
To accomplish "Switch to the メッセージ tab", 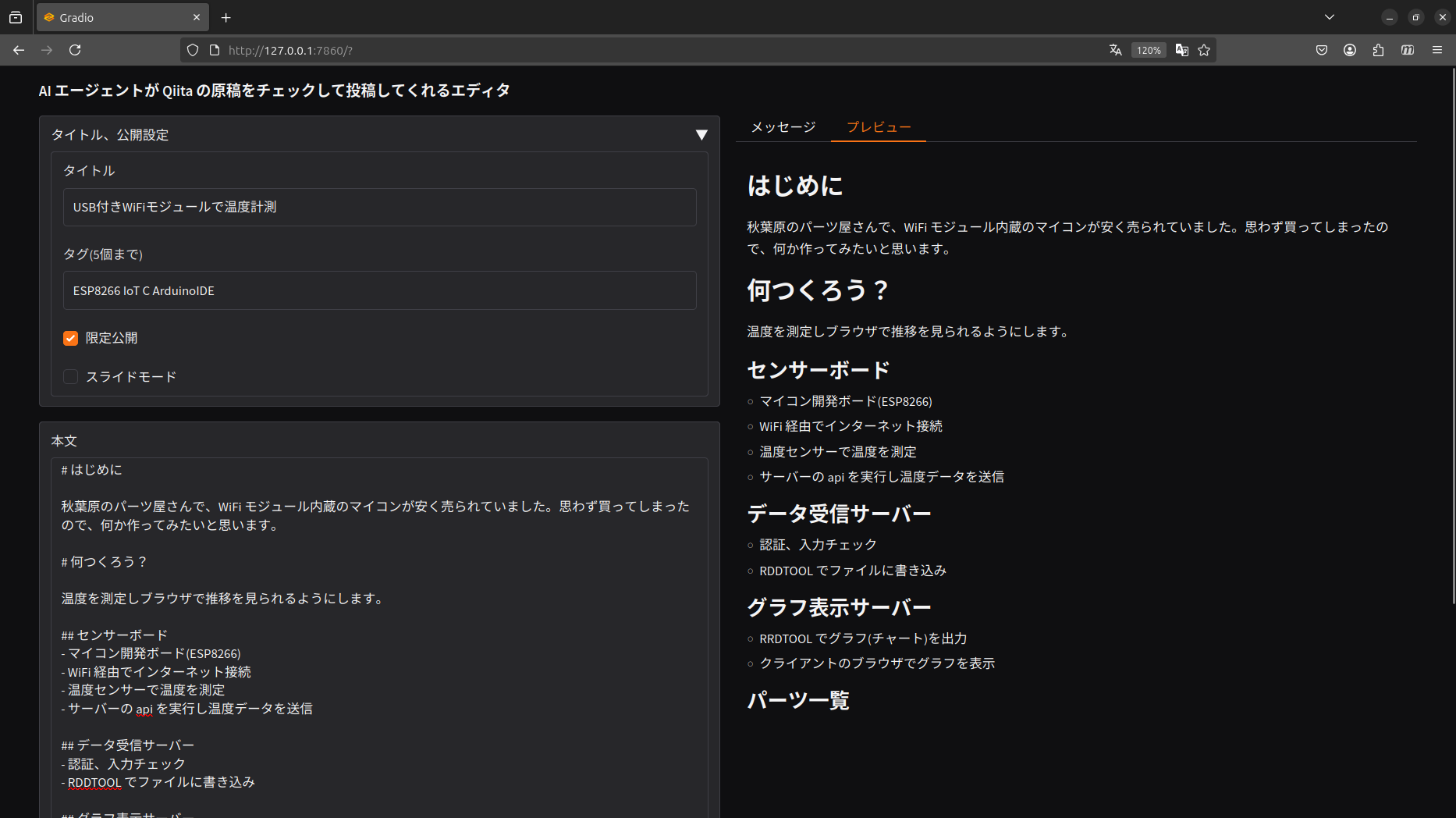I will pyautogui.click(x=783, y=127).
